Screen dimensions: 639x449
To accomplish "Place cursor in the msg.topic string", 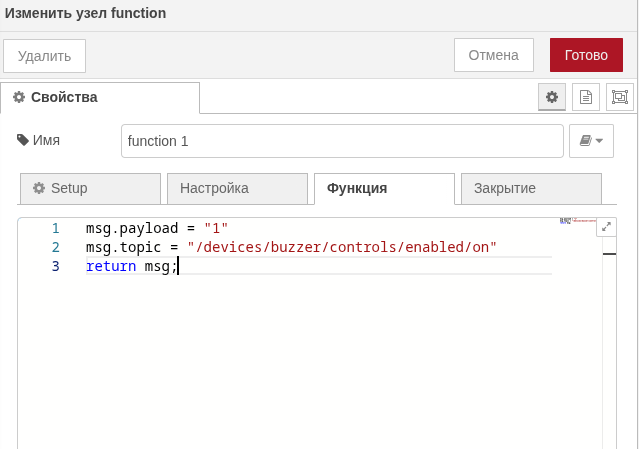I will 341,247.
